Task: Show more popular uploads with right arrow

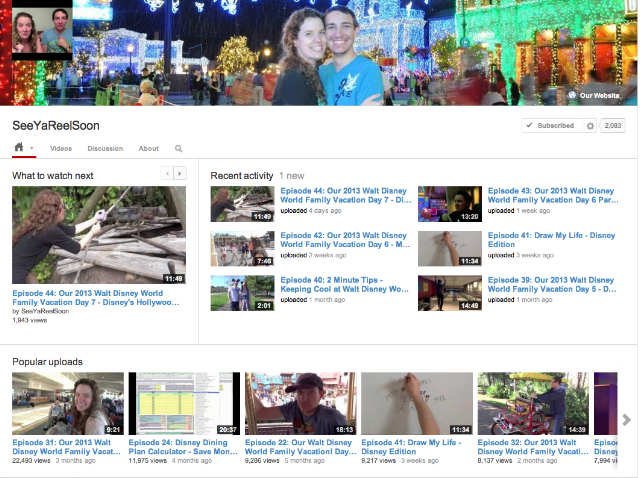Action: point(627,420)
